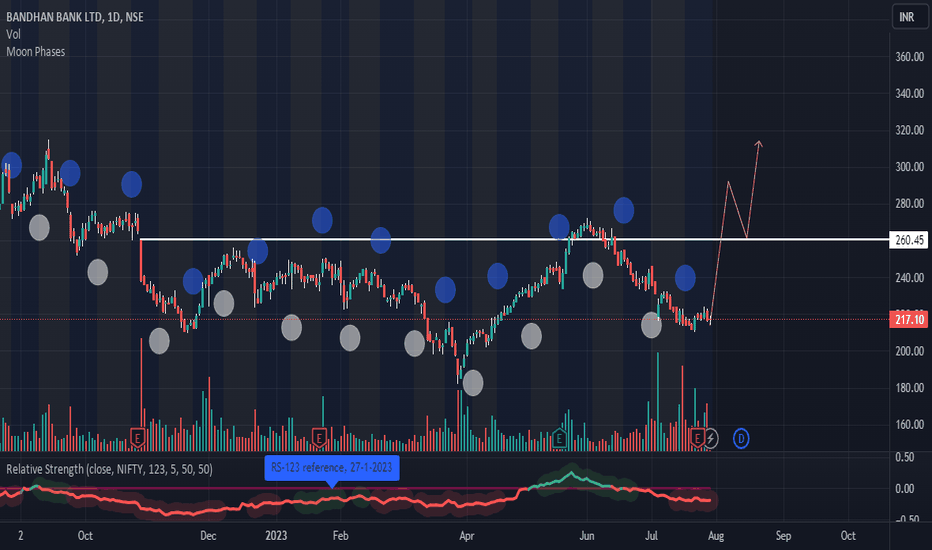Click the lightning bolt event icon
The width and height of the screenshot is (932, 550).
(x=711, y=439)
